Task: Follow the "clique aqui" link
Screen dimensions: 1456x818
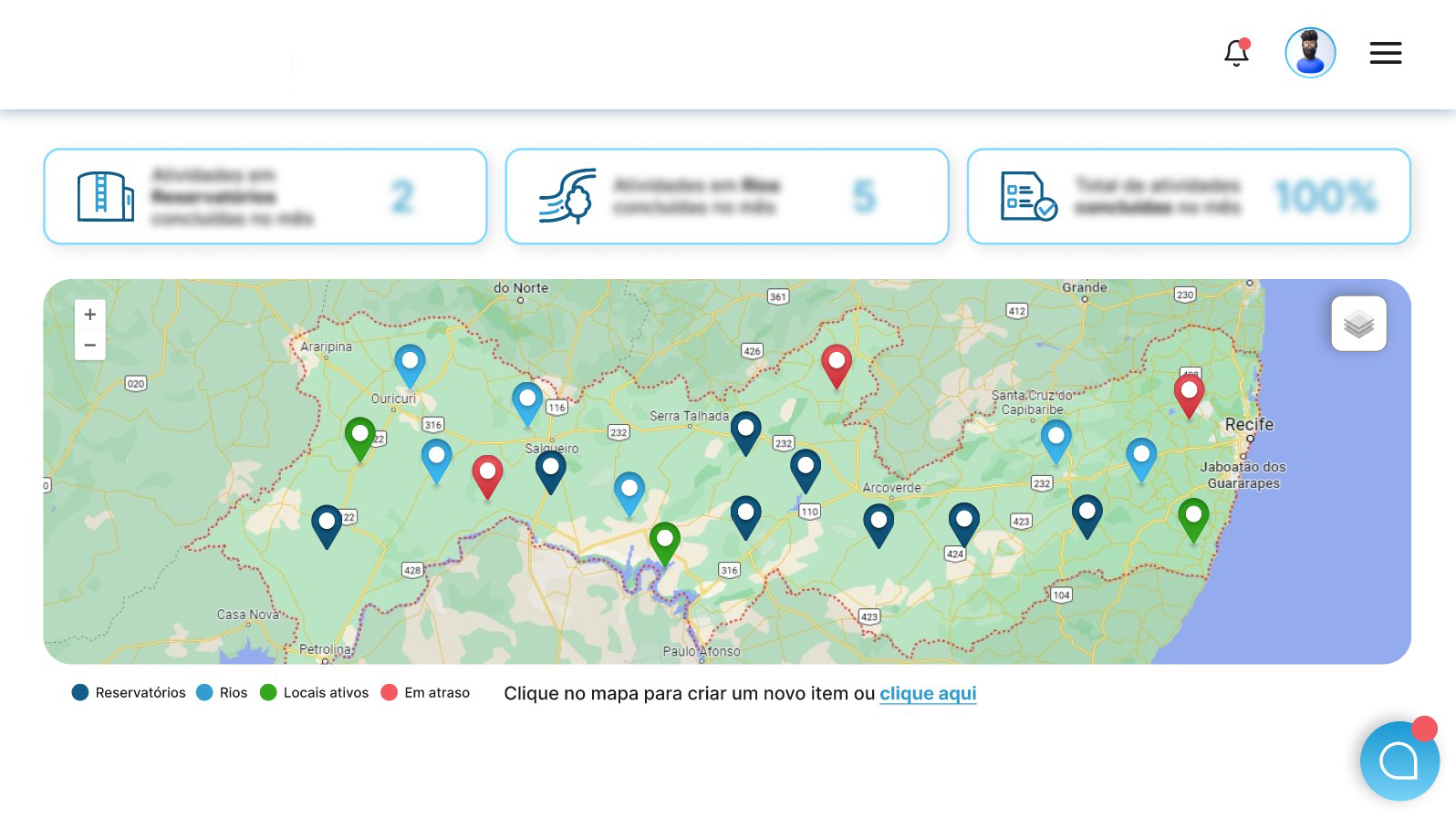Action: (x=928, y=693)
